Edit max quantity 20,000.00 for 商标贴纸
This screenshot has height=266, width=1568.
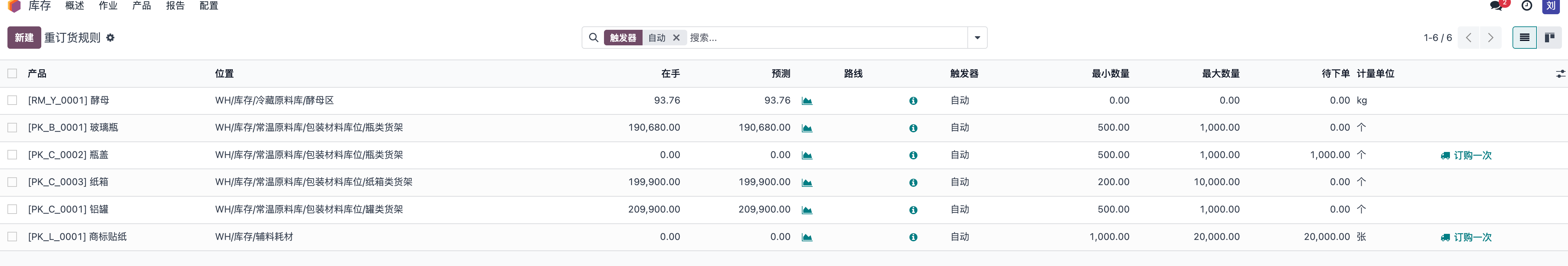click(1216, 237)
